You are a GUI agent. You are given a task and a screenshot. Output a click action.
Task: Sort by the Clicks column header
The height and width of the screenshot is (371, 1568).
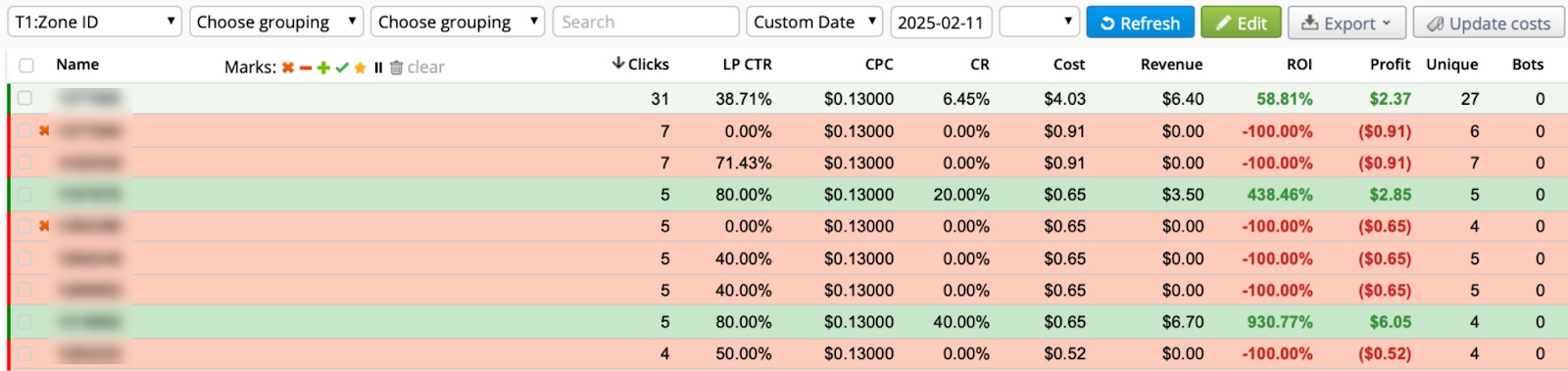pyautogui.click(x=649, y=65)
